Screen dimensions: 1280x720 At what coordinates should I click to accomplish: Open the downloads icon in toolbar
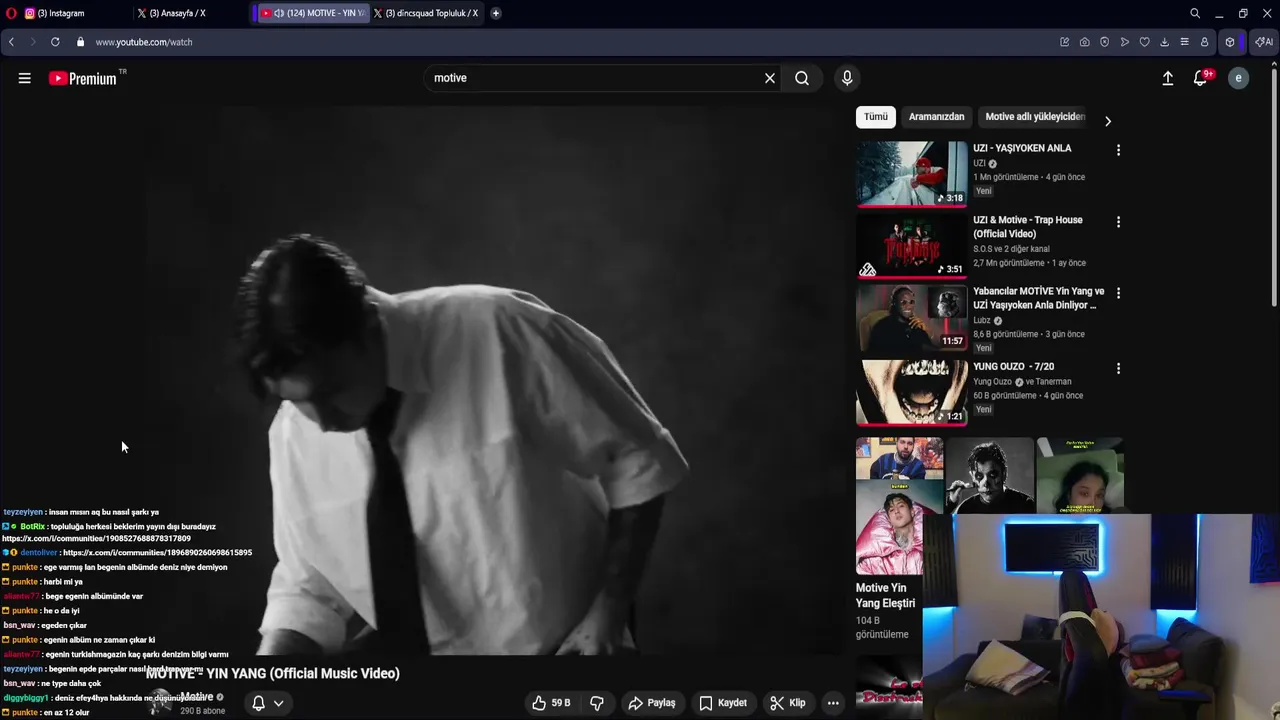point(1165,42)
